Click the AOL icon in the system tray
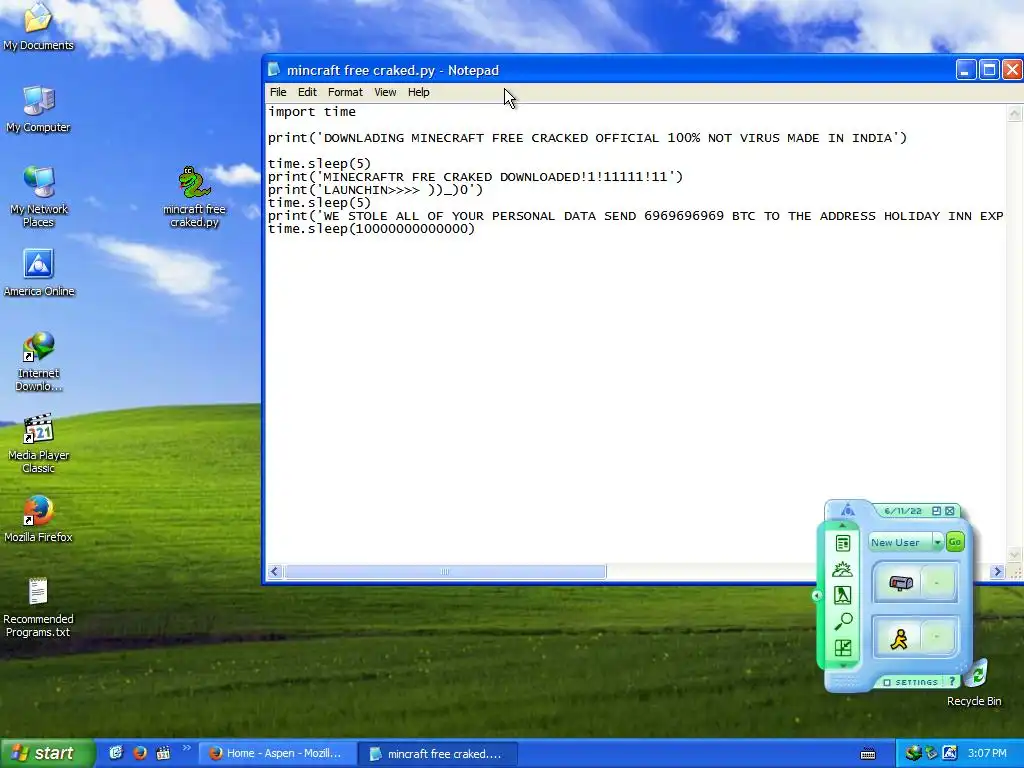Viewport: 1024px width, 768px height. [950, 753]
